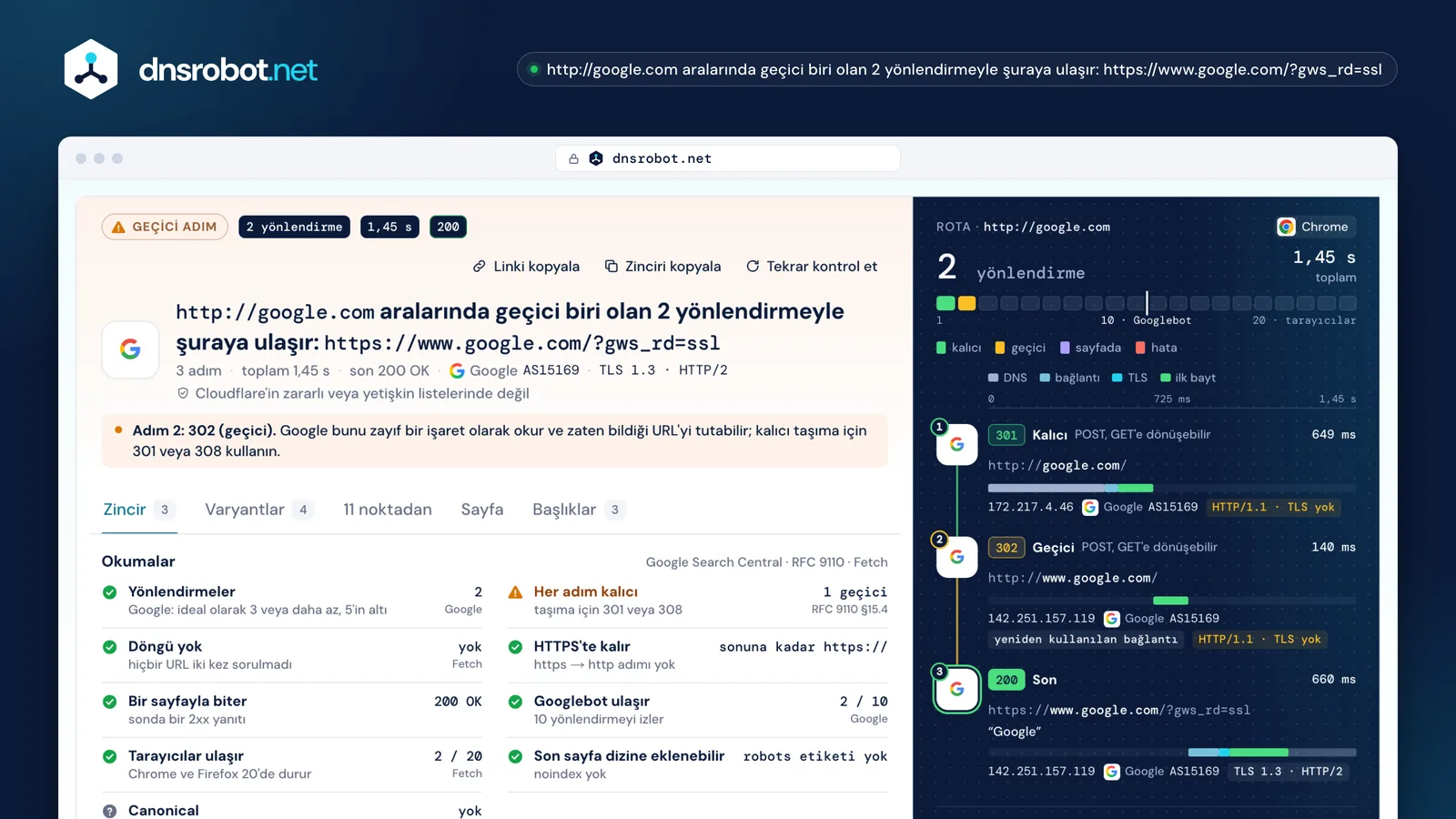Image resolution: width=1456 pixels, height=819 pixels.
Task: Open the 11 noktadan tab
Action: click(388, 510)
